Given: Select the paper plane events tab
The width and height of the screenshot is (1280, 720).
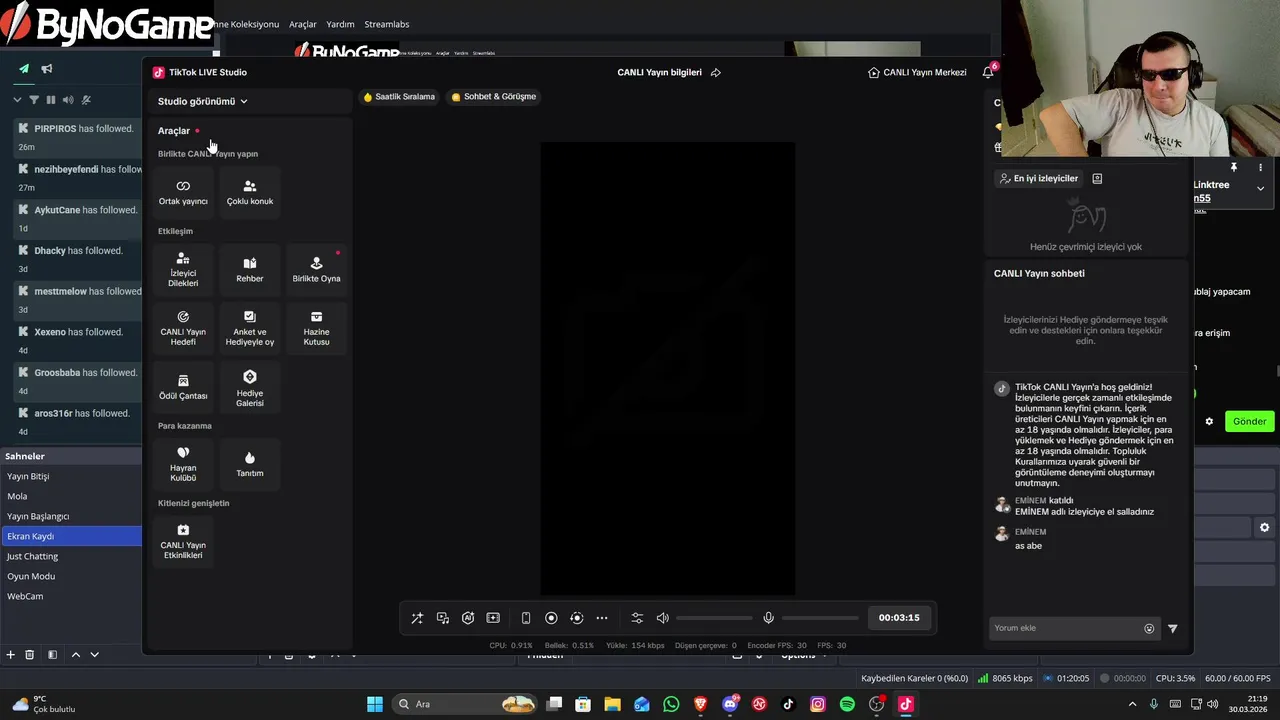Looking at the screenshot, I should (x=23, y=69).
